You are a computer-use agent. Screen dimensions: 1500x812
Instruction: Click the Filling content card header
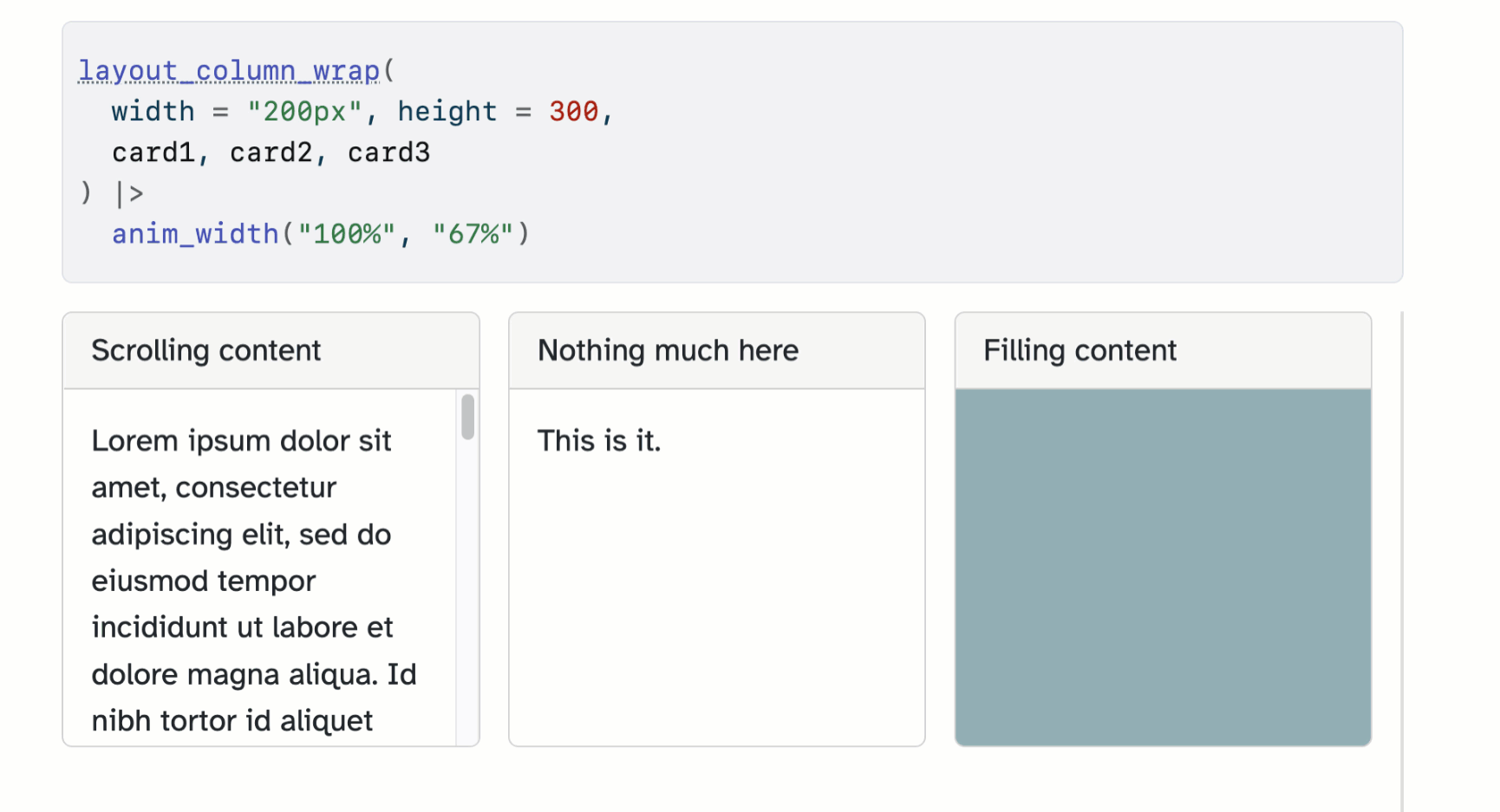coord(1079,350)
